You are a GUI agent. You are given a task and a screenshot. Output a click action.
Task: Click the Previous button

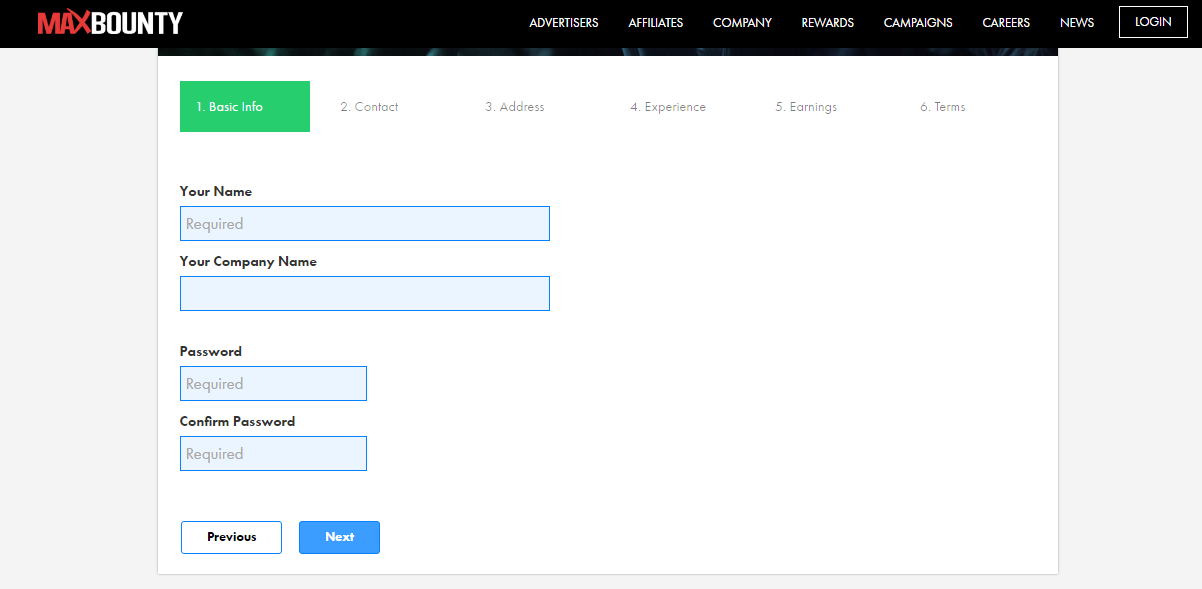[231, 537]
